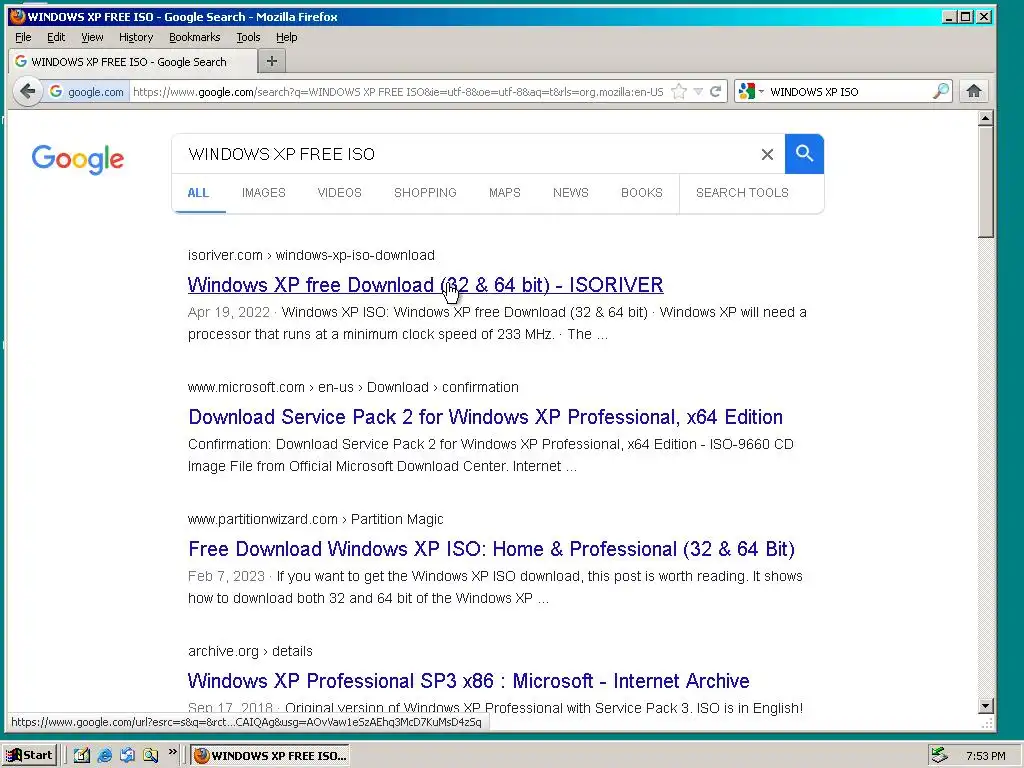Viewport: 1024px width, 768px height.
Task: Bookmark this page with the star icon
Action: (x=679, y=91)
